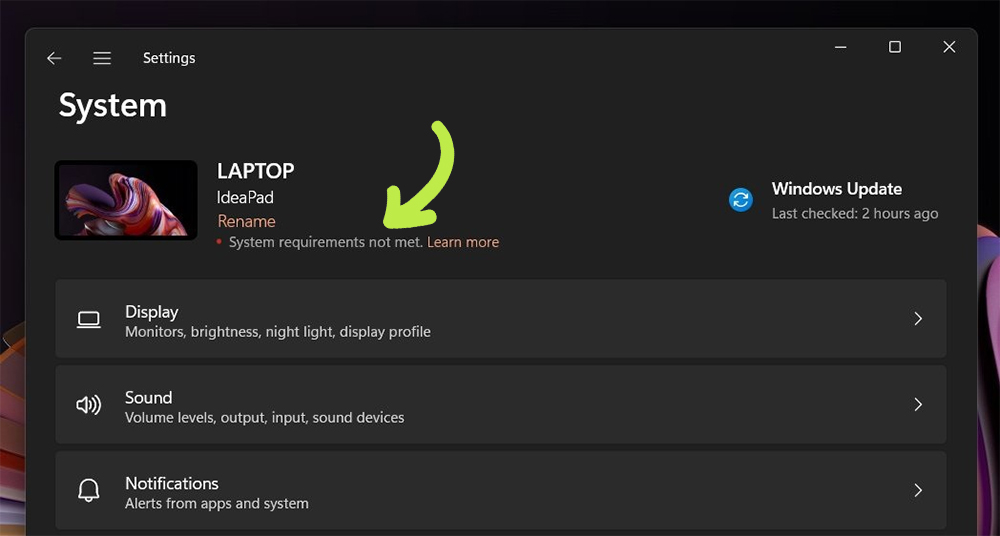
Task: Expand Sound settings chevron
Action: 918,405
